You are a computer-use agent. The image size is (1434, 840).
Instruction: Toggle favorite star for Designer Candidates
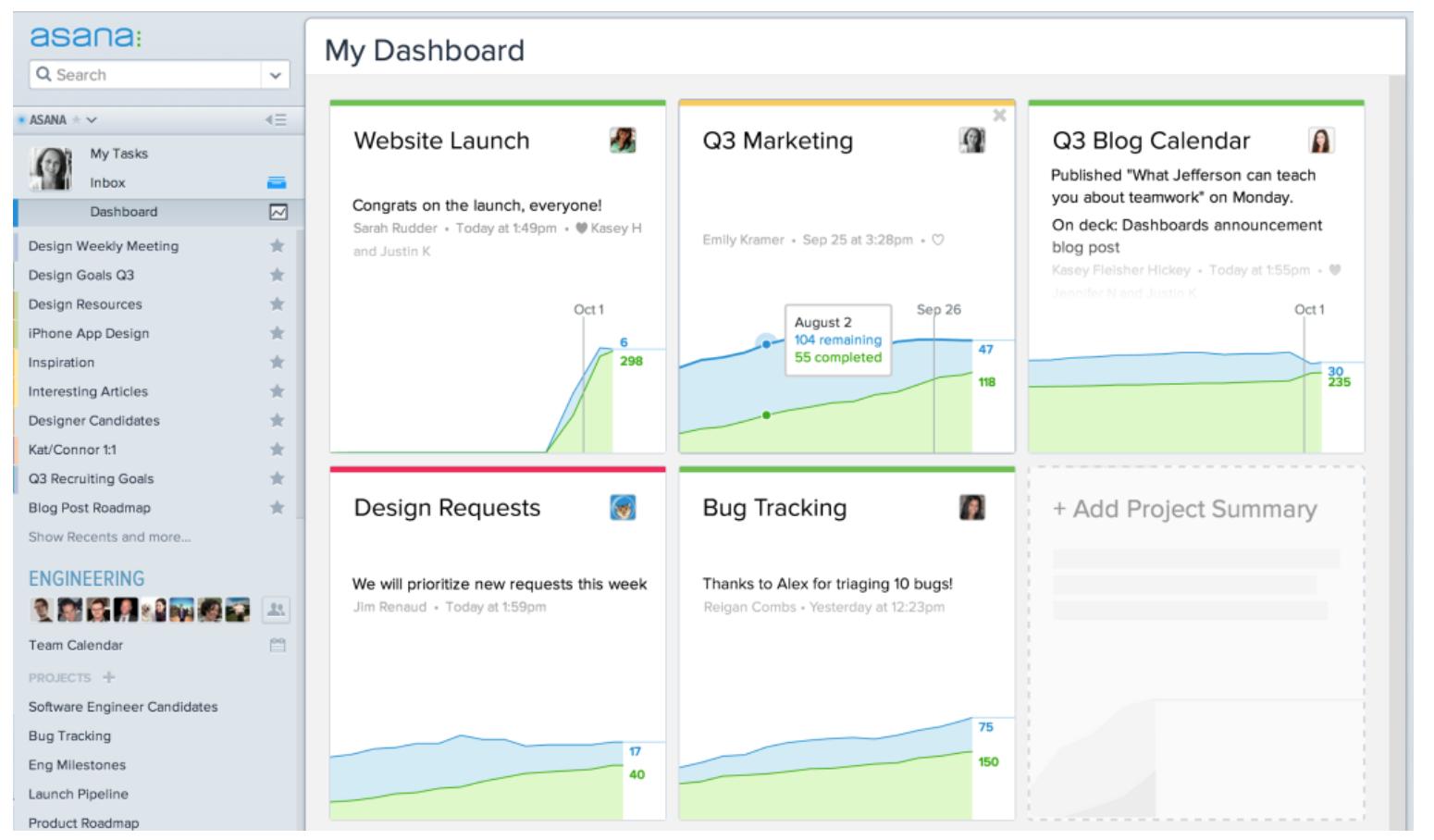(x=277, y=421)
